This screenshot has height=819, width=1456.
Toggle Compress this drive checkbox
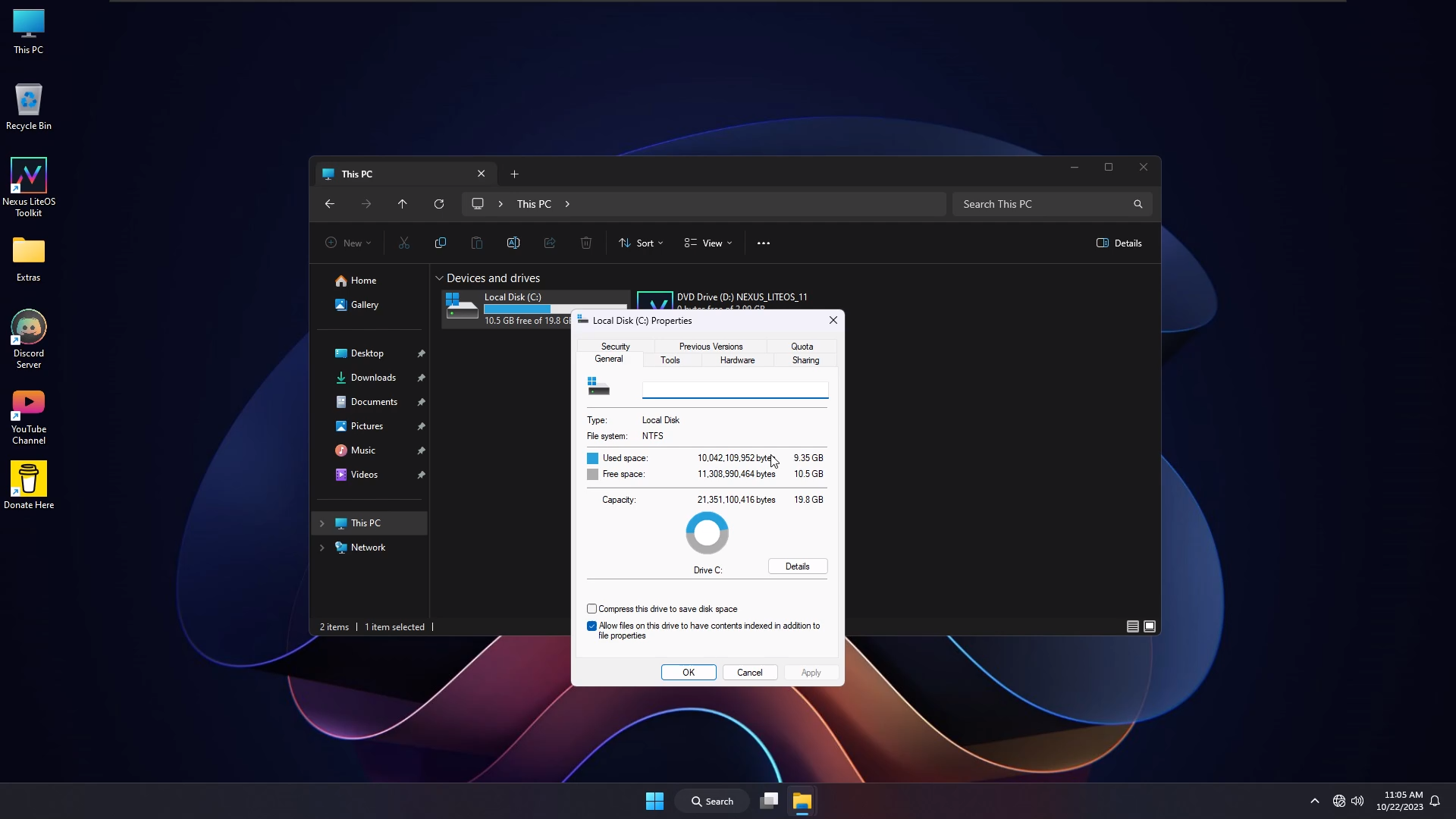point(592,609)
